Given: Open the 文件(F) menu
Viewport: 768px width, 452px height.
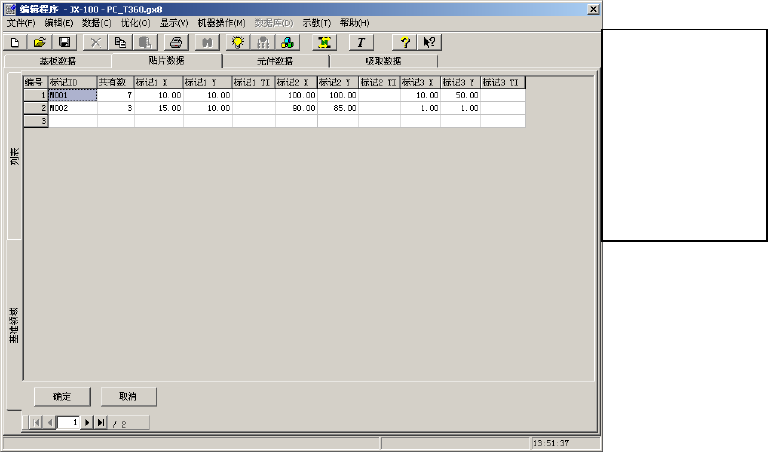Looking at the screenshot, I should (x=21, y=23).
